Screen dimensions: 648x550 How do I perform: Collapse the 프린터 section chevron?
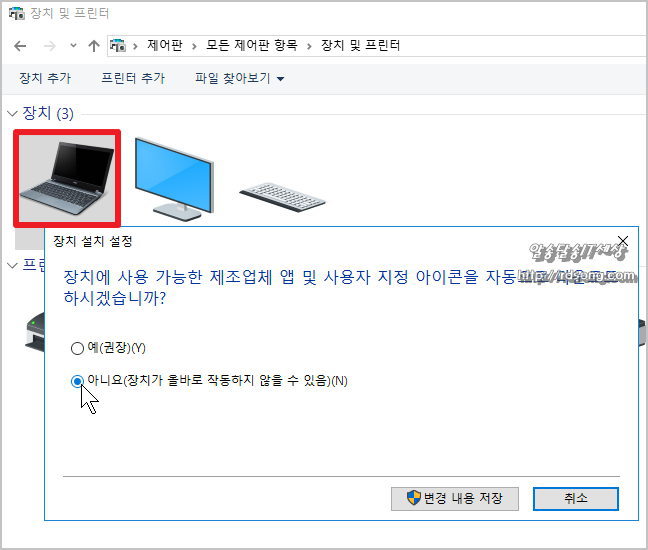(12, 265)
